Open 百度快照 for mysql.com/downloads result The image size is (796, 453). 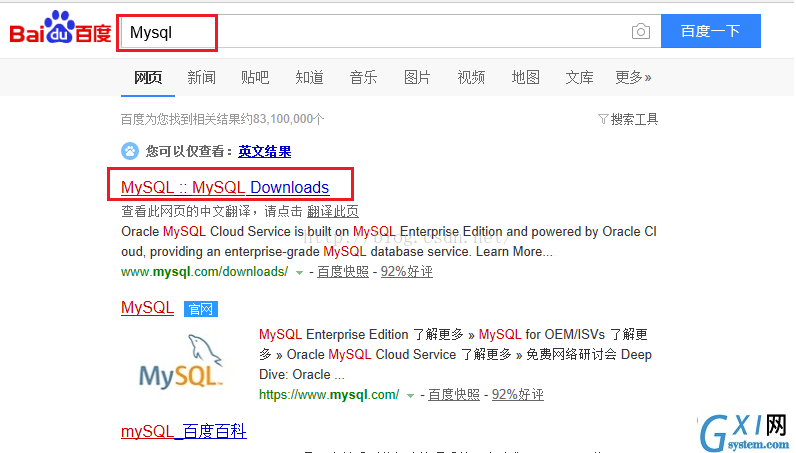coord(343,272)
